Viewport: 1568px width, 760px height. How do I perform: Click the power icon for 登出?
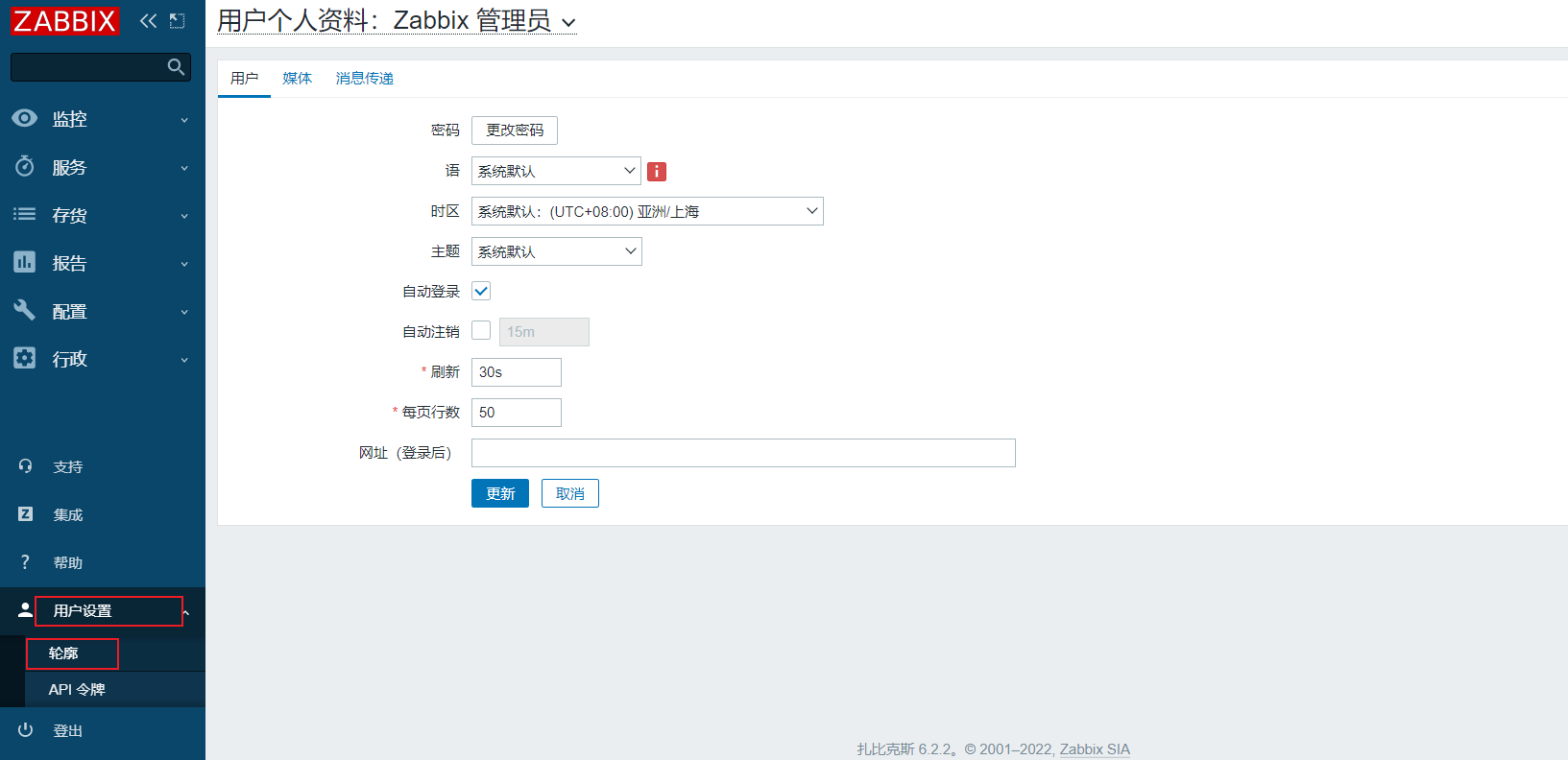point(26,730)
